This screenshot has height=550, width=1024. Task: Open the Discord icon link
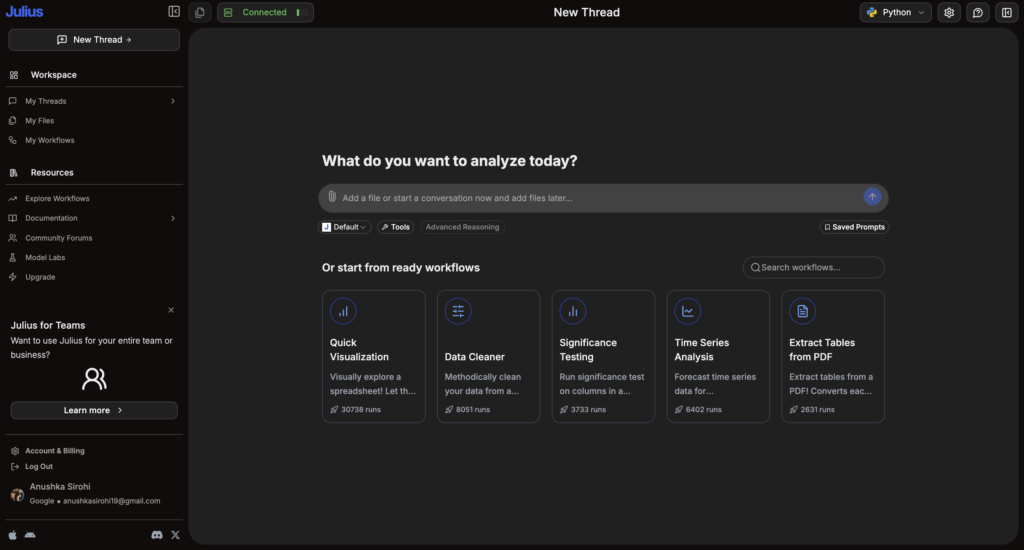click(x=157, y=535)
